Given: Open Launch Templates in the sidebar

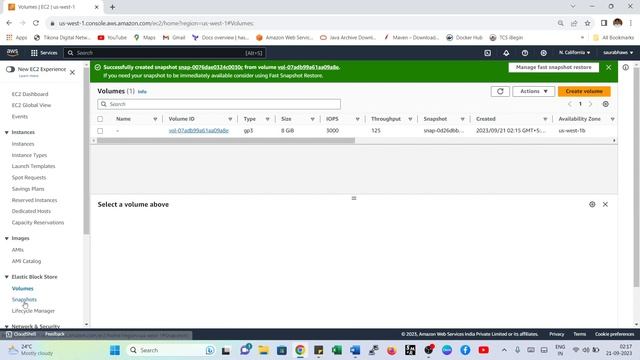Looking at the screenshot, I should pos(33,167).
